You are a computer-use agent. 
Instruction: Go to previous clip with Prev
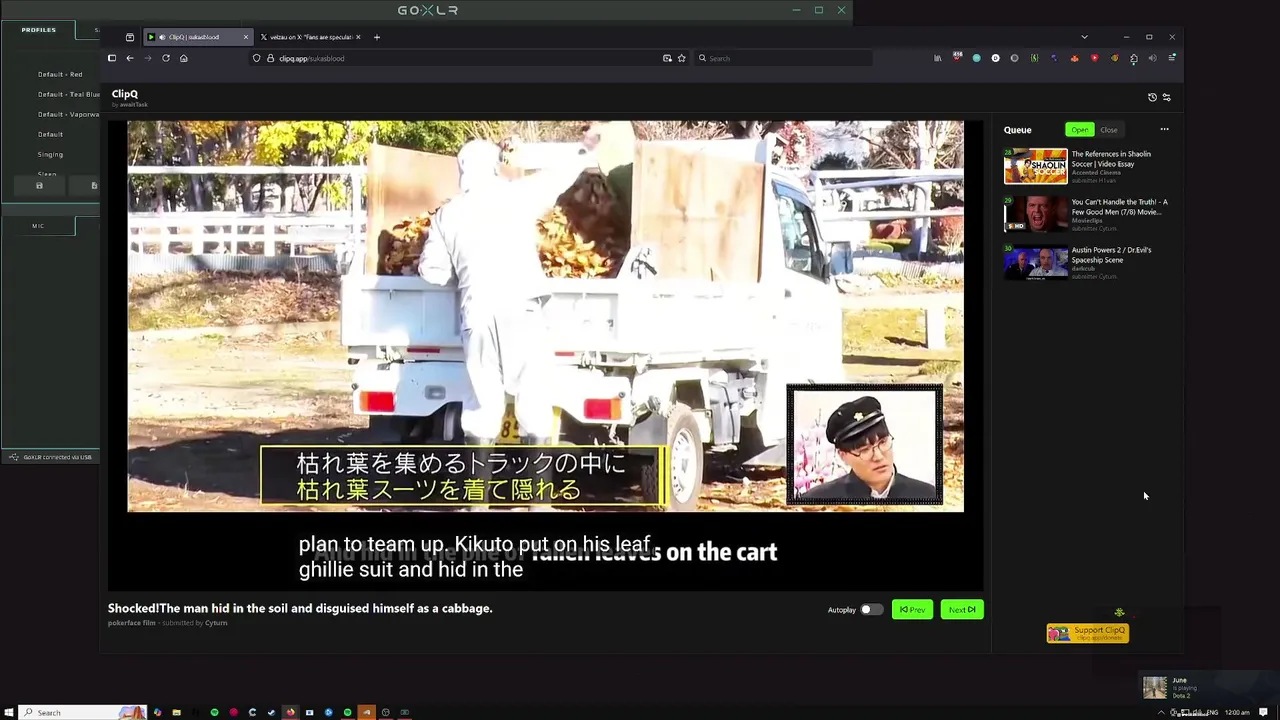(912, 609)
